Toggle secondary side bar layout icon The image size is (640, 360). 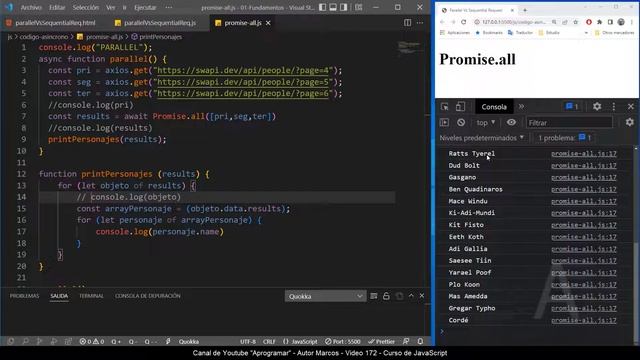[344, 7]
